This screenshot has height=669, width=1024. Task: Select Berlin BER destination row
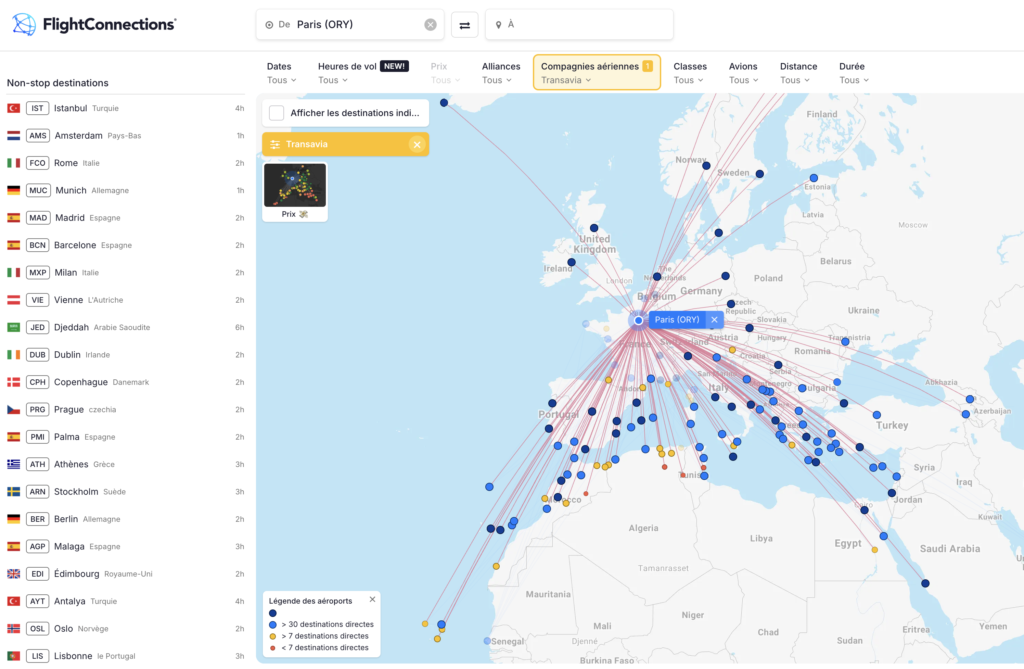pyautogui.click(x=125, y=519)
